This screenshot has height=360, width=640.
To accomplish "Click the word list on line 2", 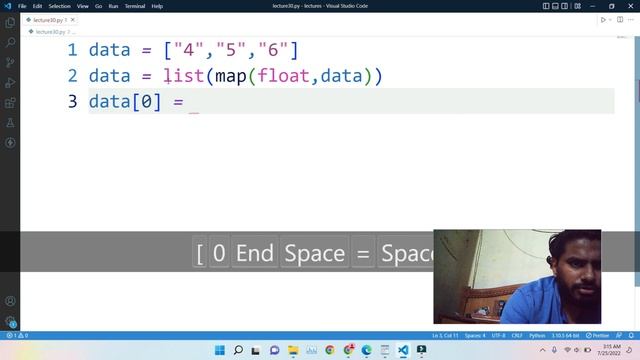I will [x=183, y=76].
